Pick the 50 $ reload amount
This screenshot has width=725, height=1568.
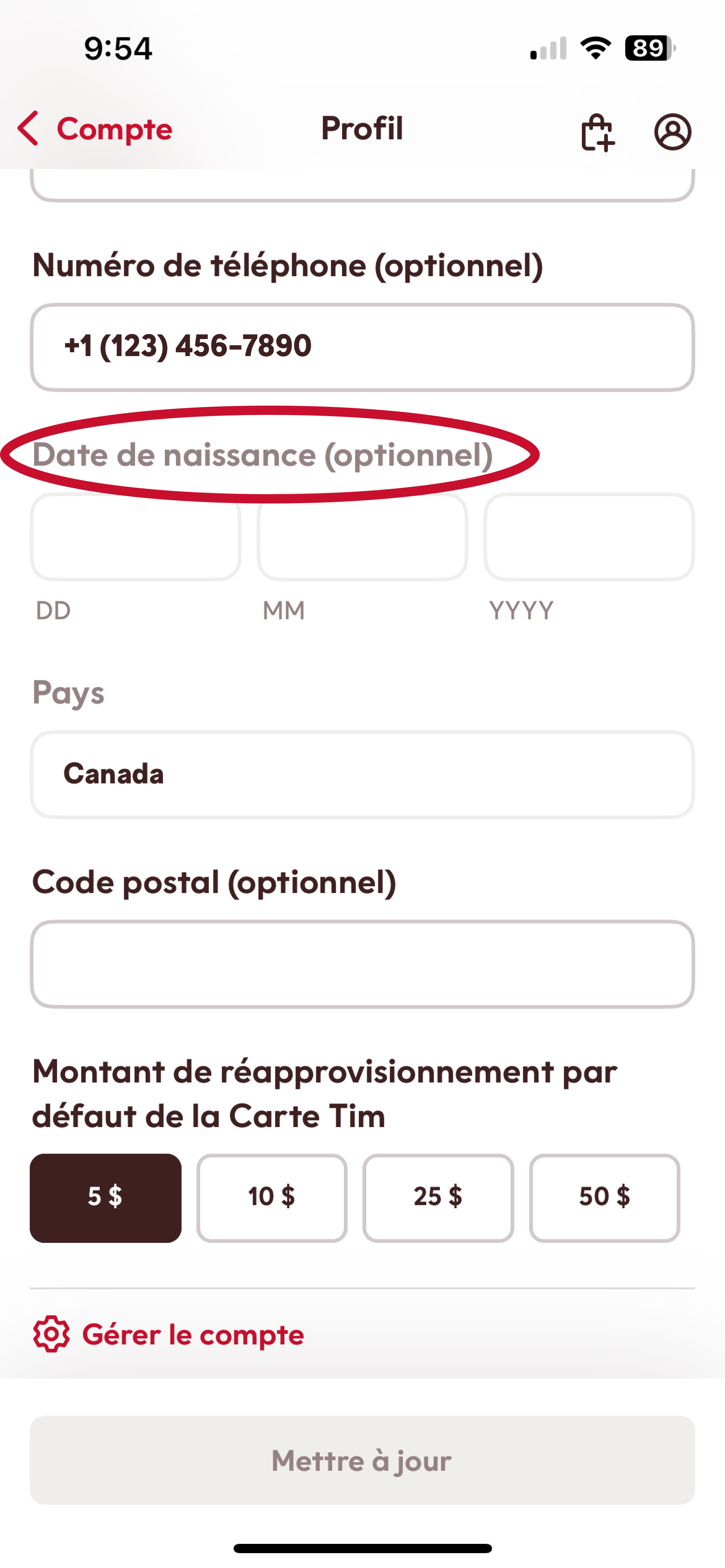point(604,1197)
